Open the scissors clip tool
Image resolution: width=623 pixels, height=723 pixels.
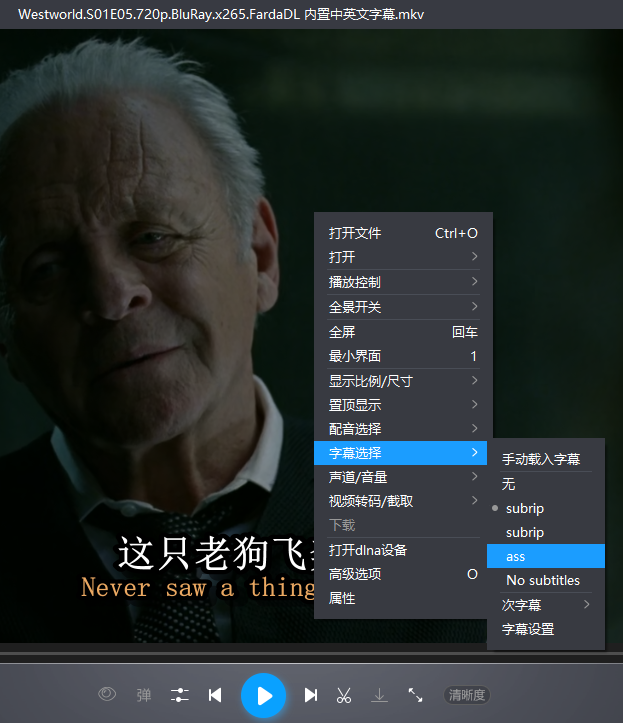coord(344,695)
